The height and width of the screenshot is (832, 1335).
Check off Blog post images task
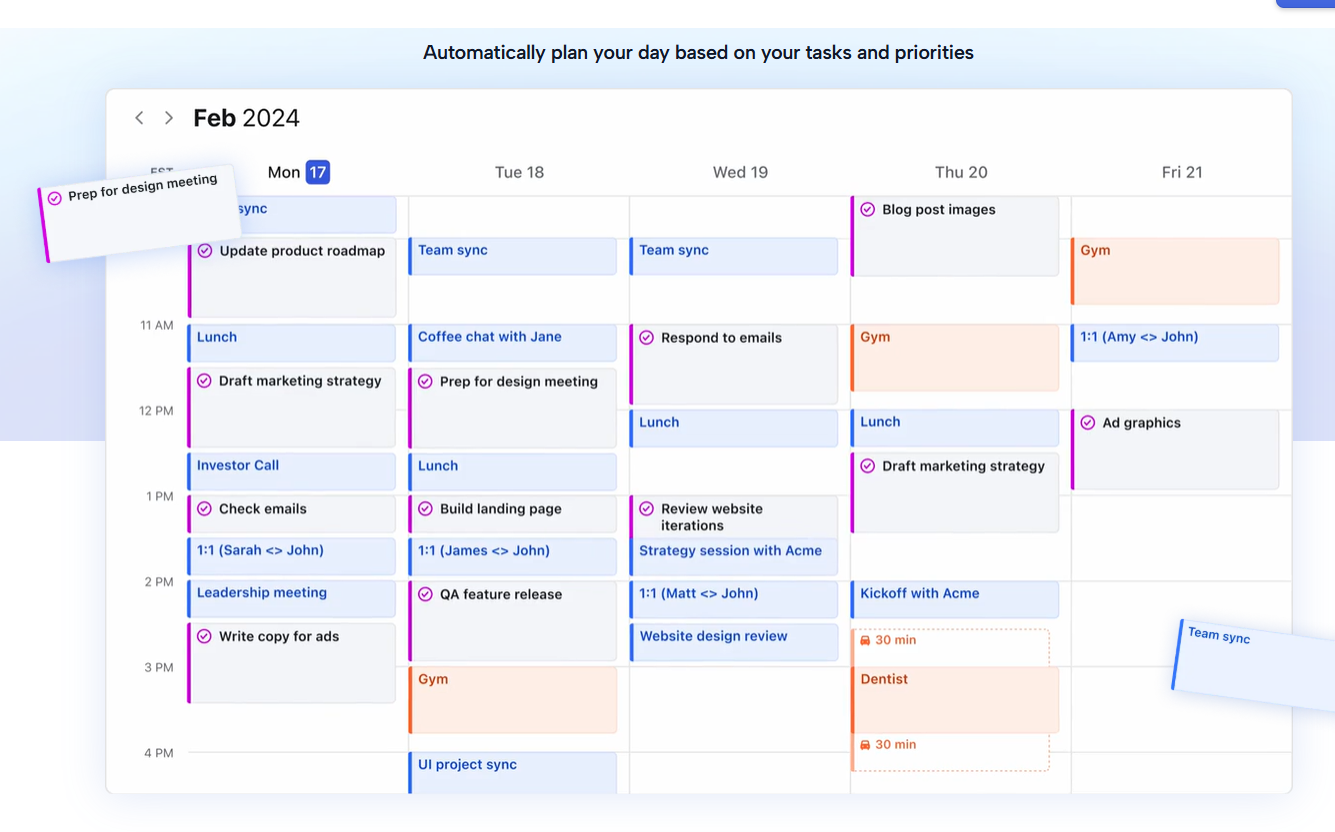point(868,210)
